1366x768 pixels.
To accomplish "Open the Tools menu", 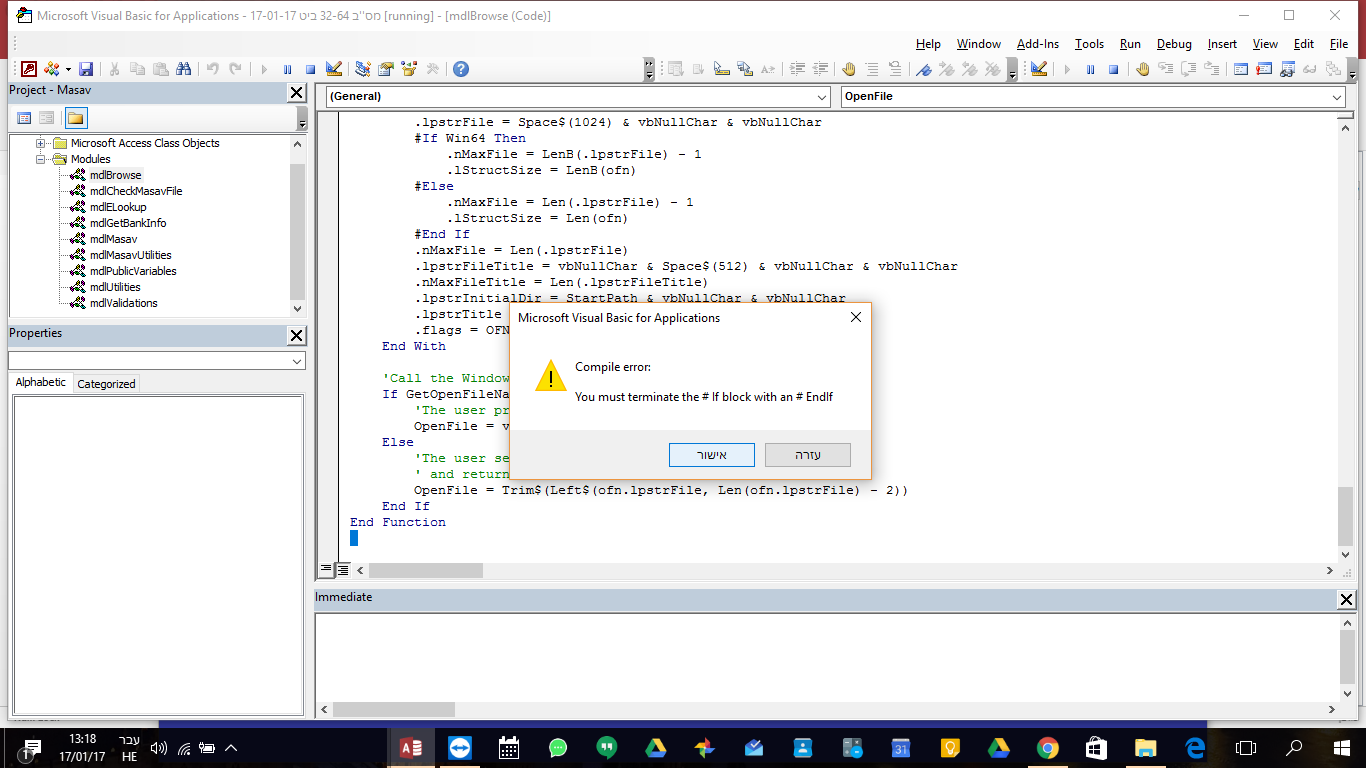I will tap(1089, 44).
